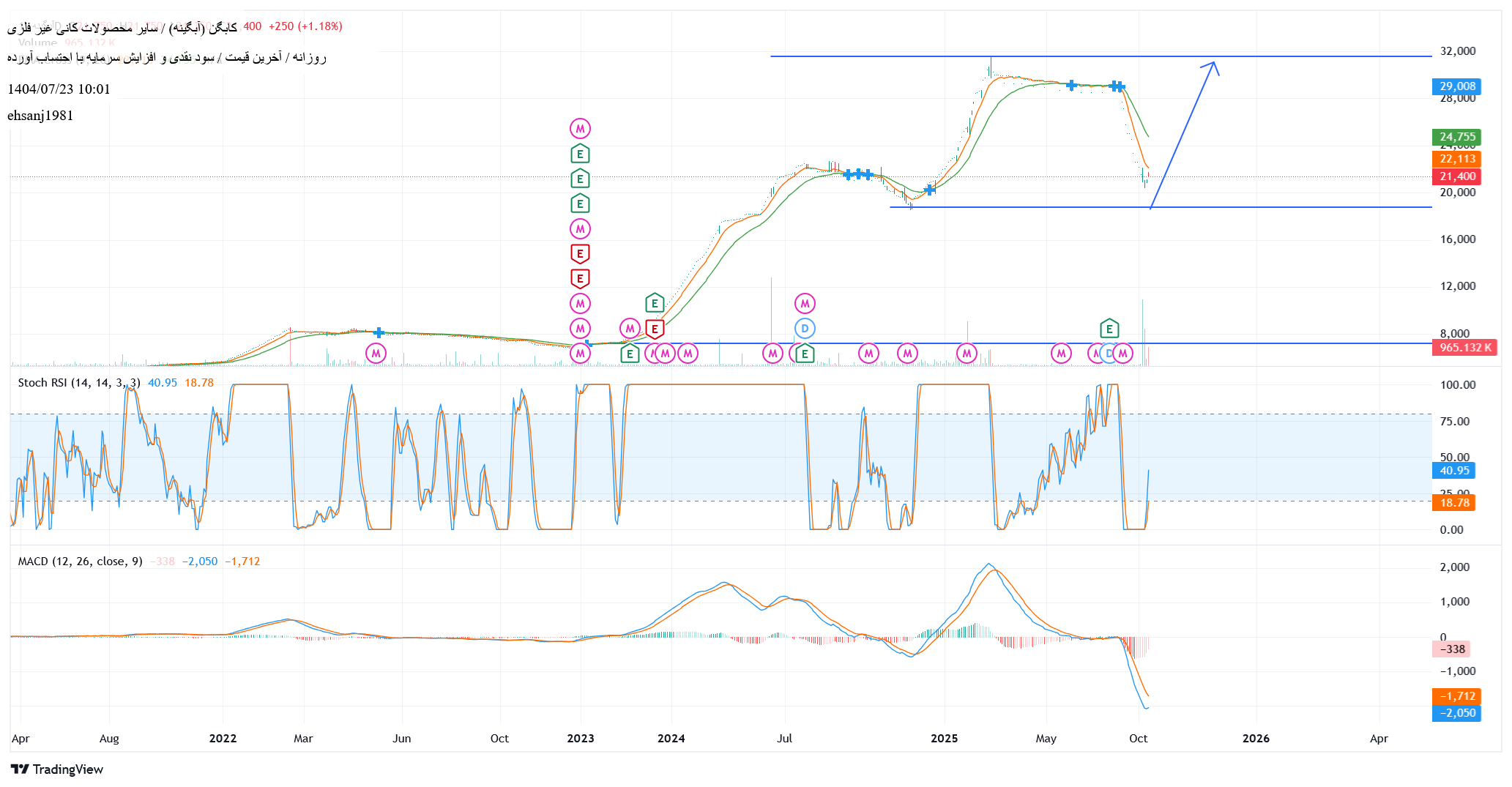The image size is (1512, 787).
Task: Click the blue 29,008 price label
Action: tap(1456, 86)
